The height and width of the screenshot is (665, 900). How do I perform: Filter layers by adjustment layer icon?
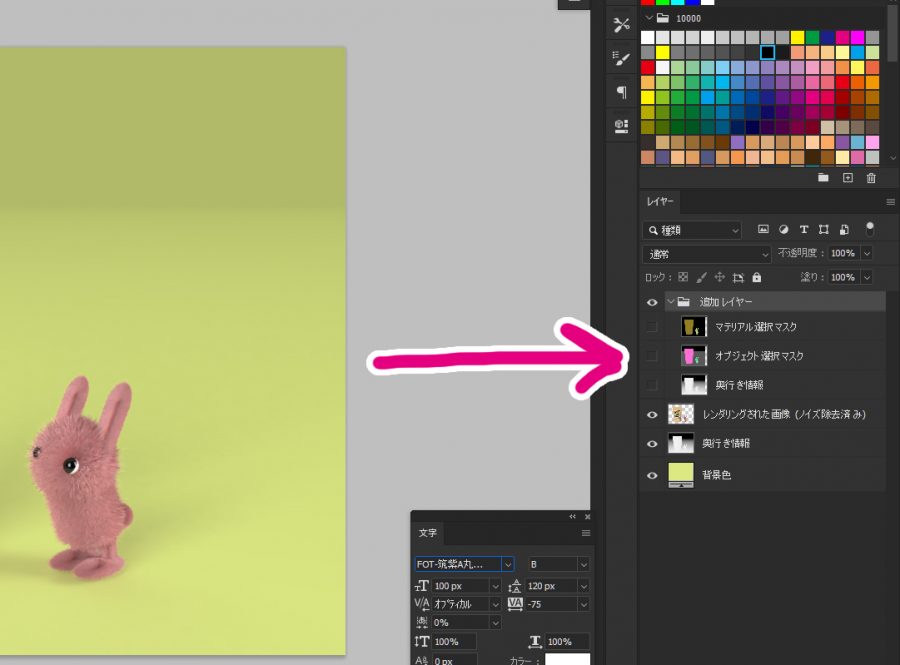(783, 229)
